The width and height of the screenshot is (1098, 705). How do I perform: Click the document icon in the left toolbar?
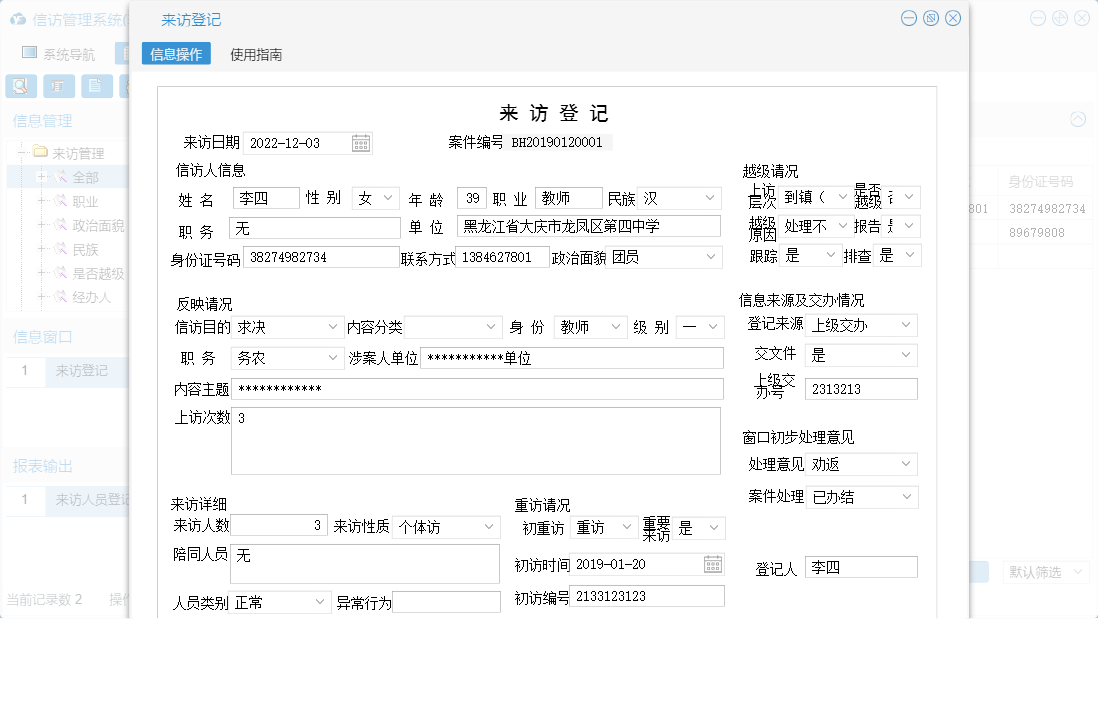94,86
